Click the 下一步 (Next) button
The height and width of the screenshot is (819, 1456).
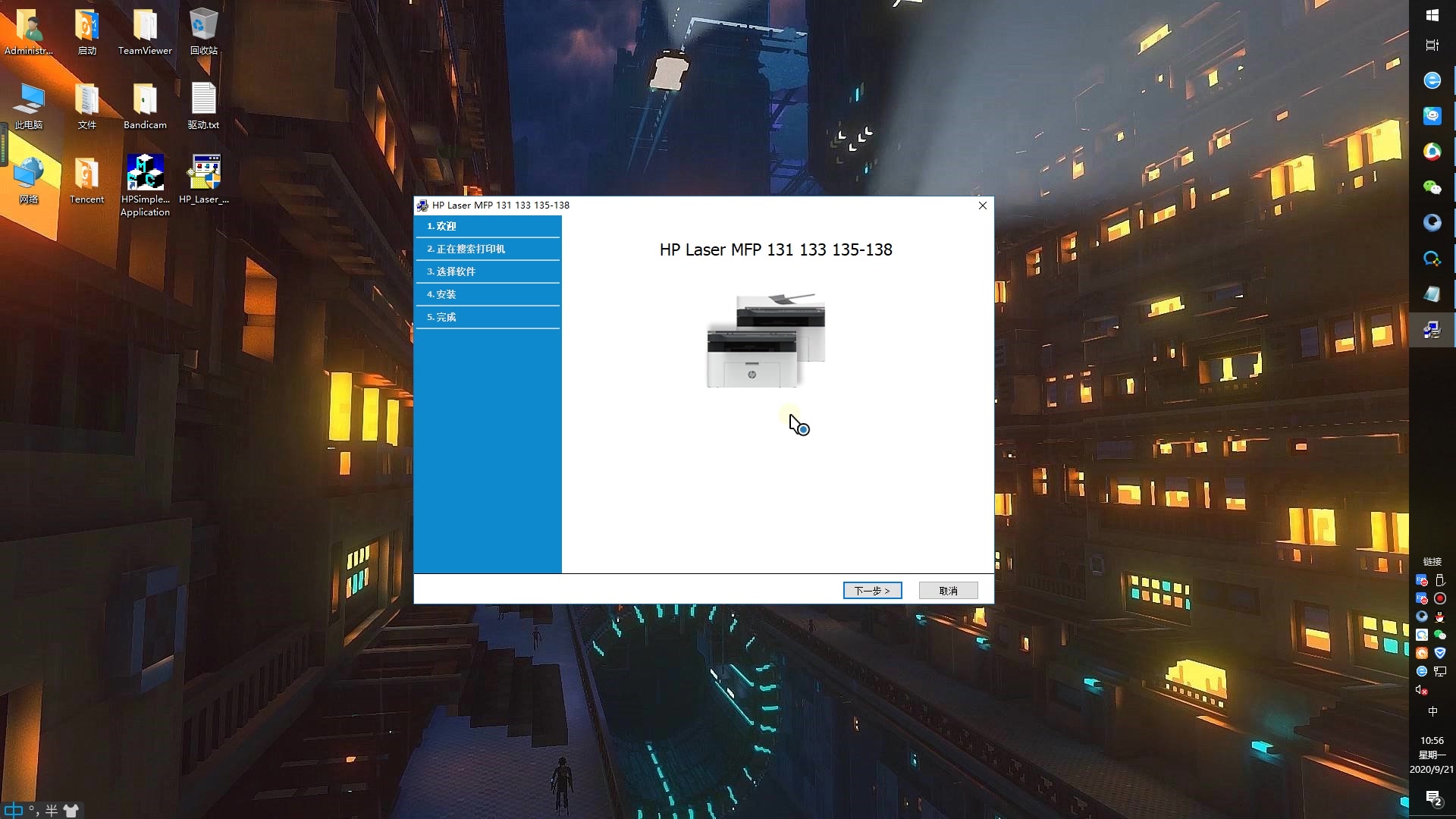pos(872,591)
